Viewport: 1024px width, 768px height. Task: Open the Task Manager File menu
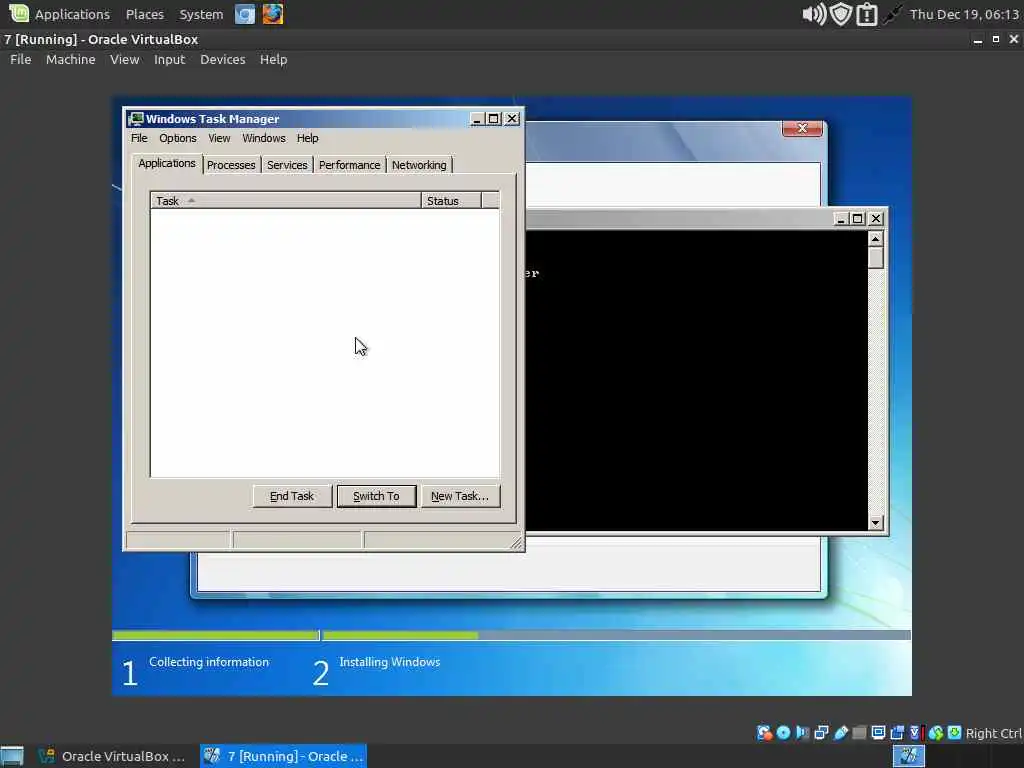[x=139, y=138]
